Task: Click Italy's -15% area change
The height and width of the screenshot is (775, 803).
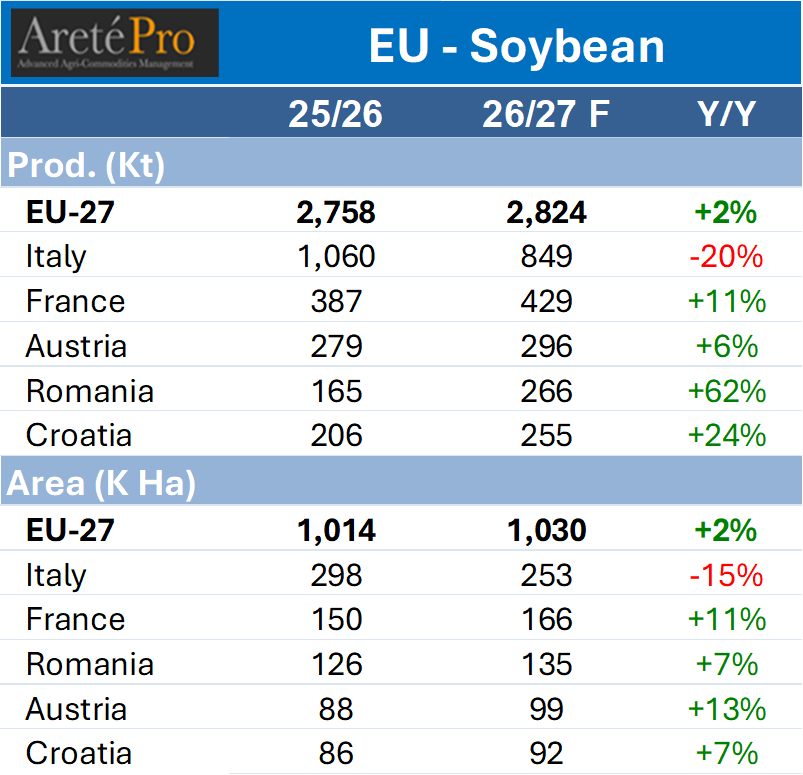Action: (726, 575)
